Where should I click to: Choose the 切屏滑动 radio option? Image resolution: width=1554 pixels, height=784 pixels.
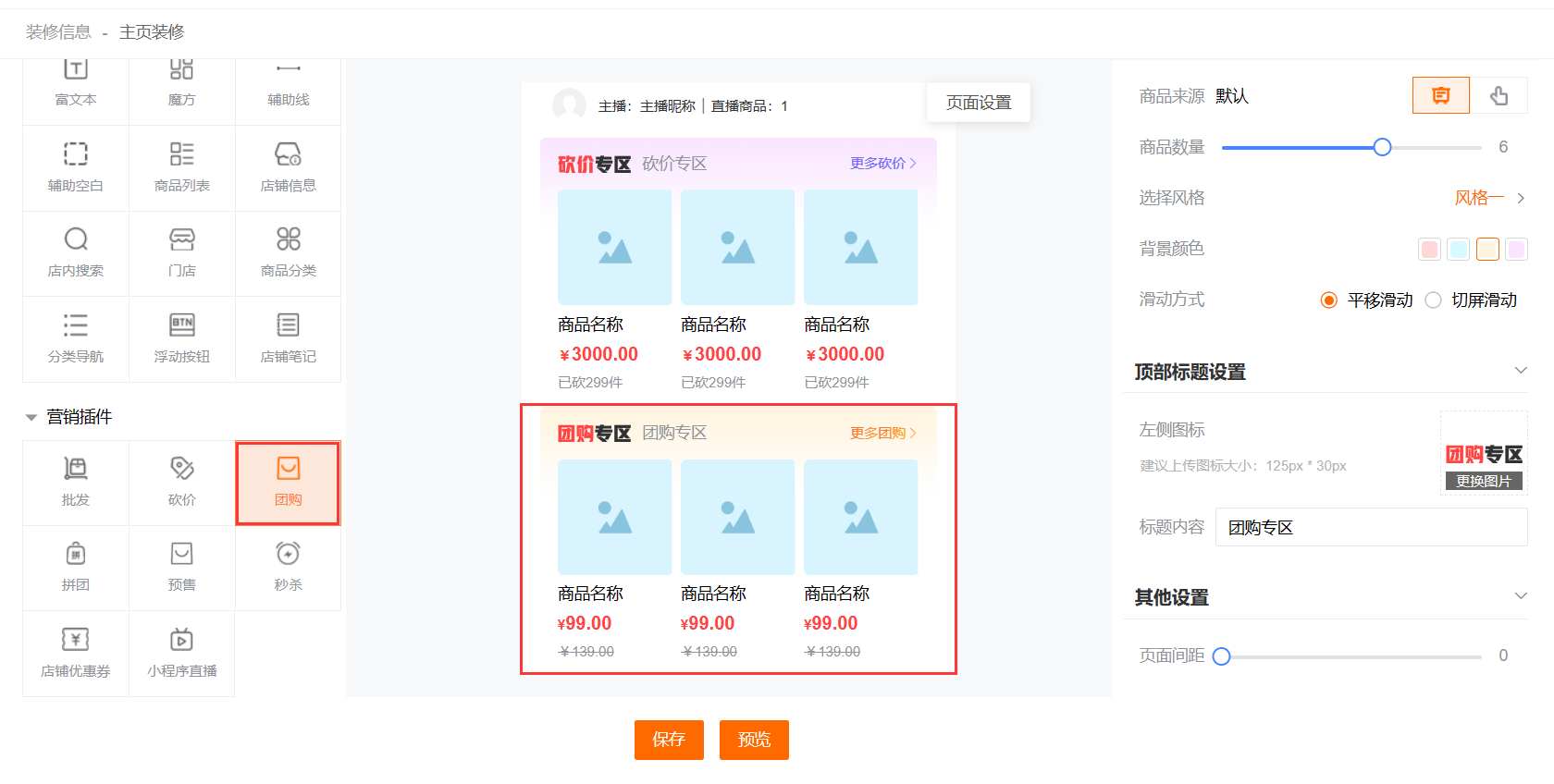click(x=1434, y=300)
